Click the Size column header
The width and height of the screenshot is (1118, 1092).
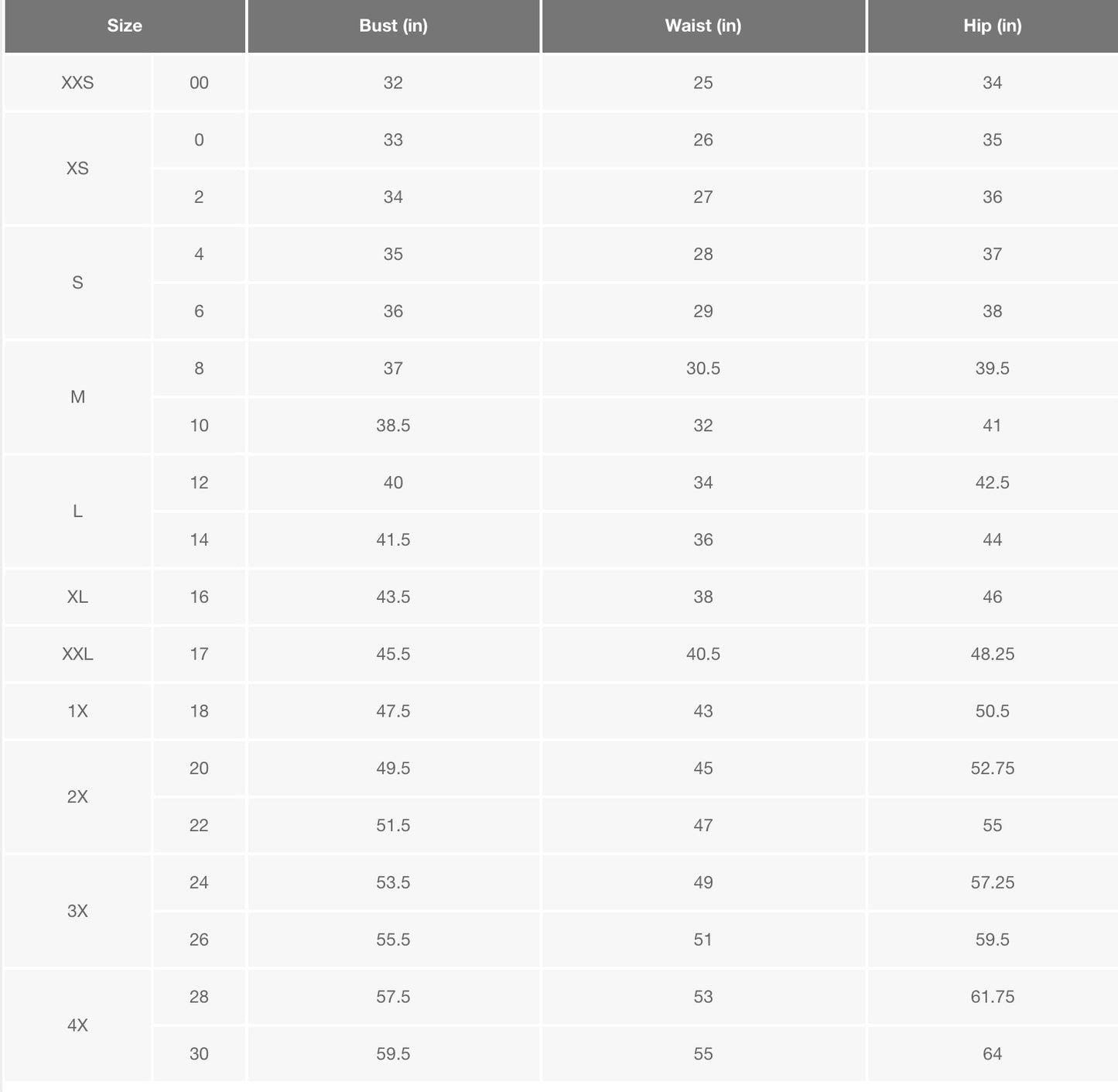[x=125, y=26]
